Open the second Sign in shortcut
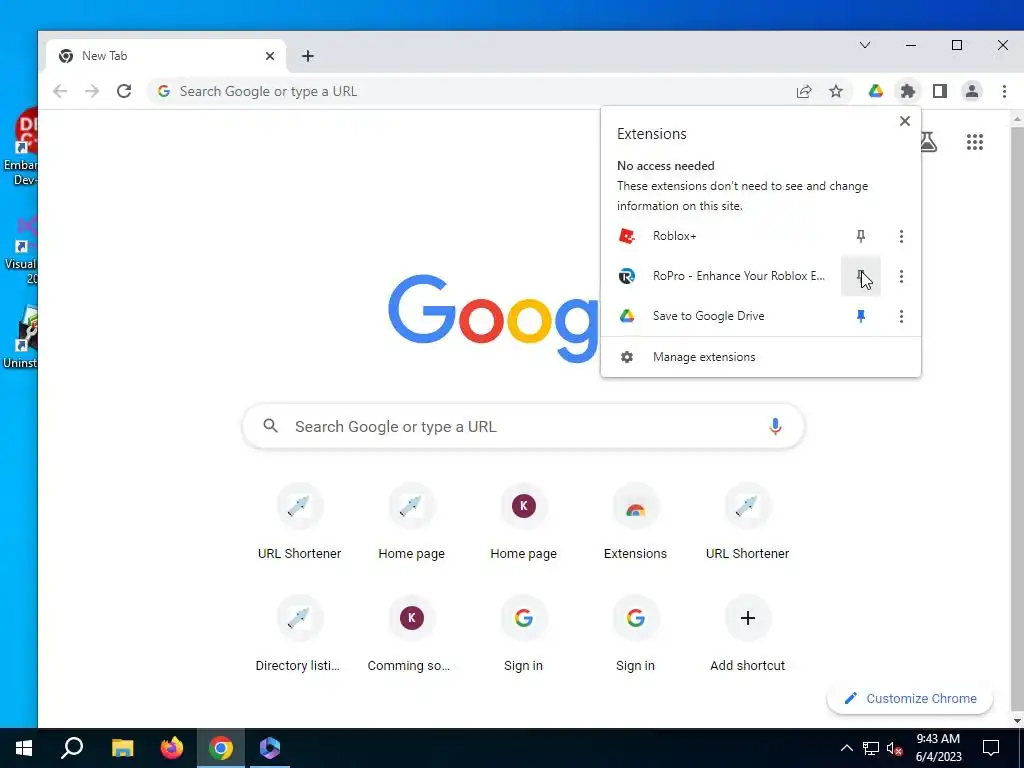 [635, 635]
